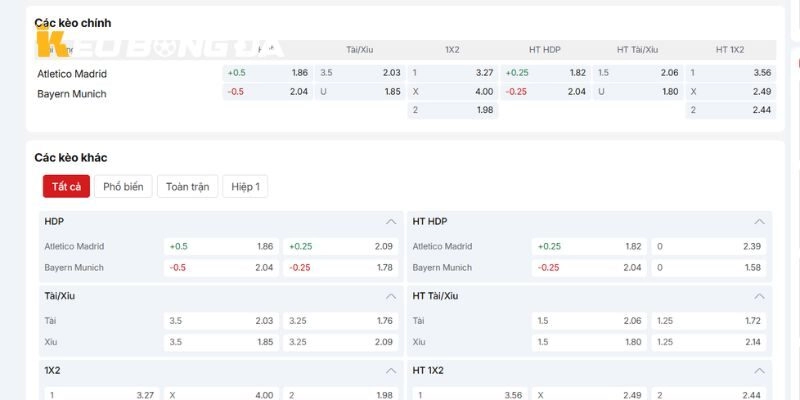
Task: Select HT HDP section Bayern -0.25 at 2.04
Action: tap(589, 268)
